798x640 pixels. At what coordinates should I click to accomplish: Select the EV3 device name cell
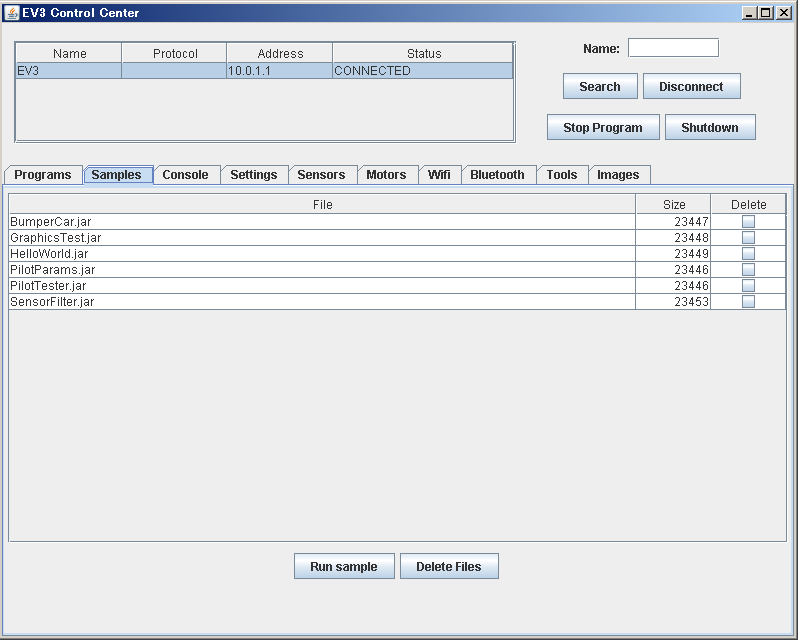(69, 71)
